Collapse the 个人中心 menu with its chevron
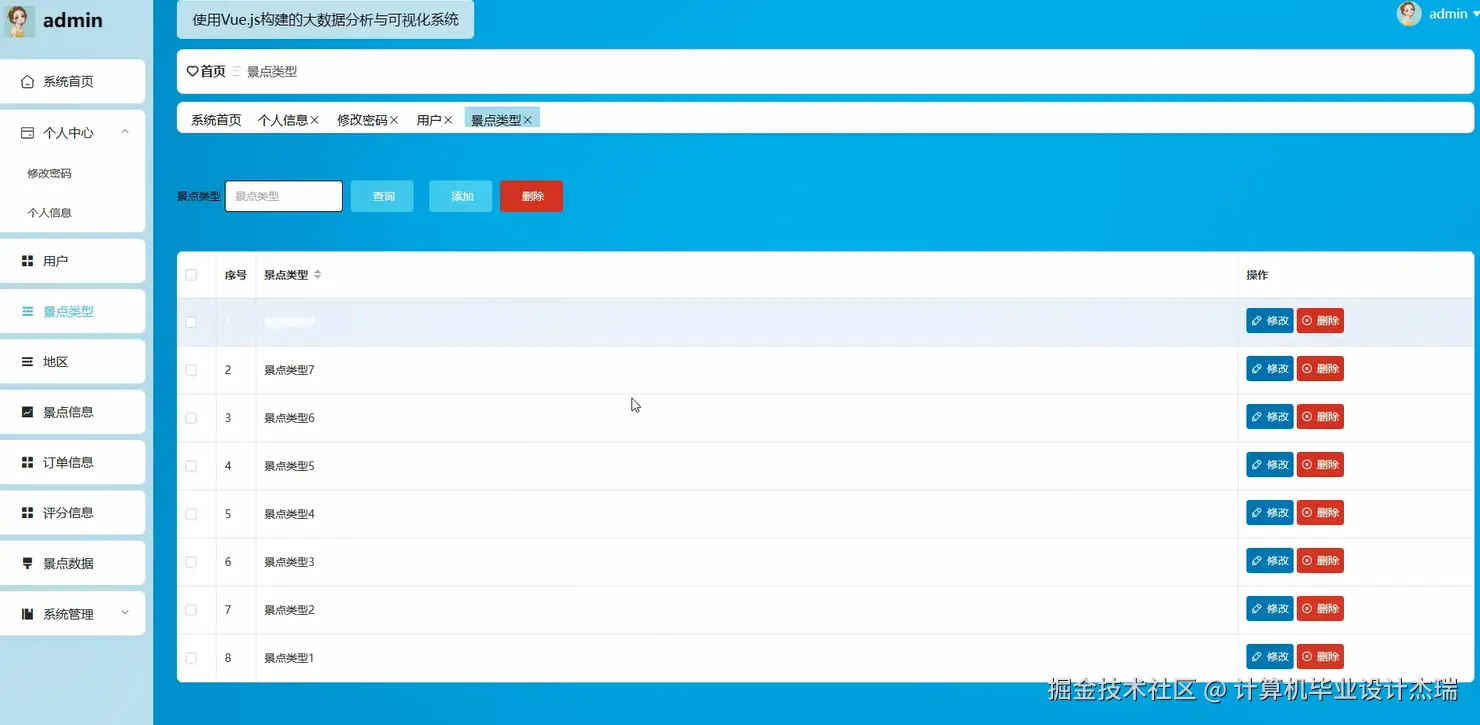The image size is (1480, 725). pyautogui.click(x=125, y=132)
